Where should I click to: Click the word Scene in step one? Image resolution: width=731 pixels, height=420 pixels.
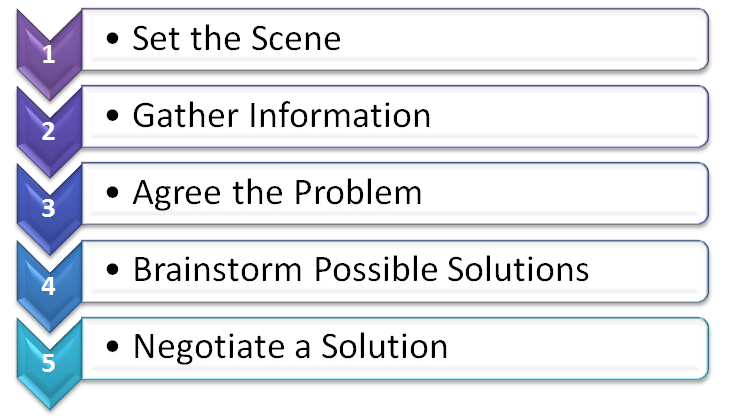[296, 38]
